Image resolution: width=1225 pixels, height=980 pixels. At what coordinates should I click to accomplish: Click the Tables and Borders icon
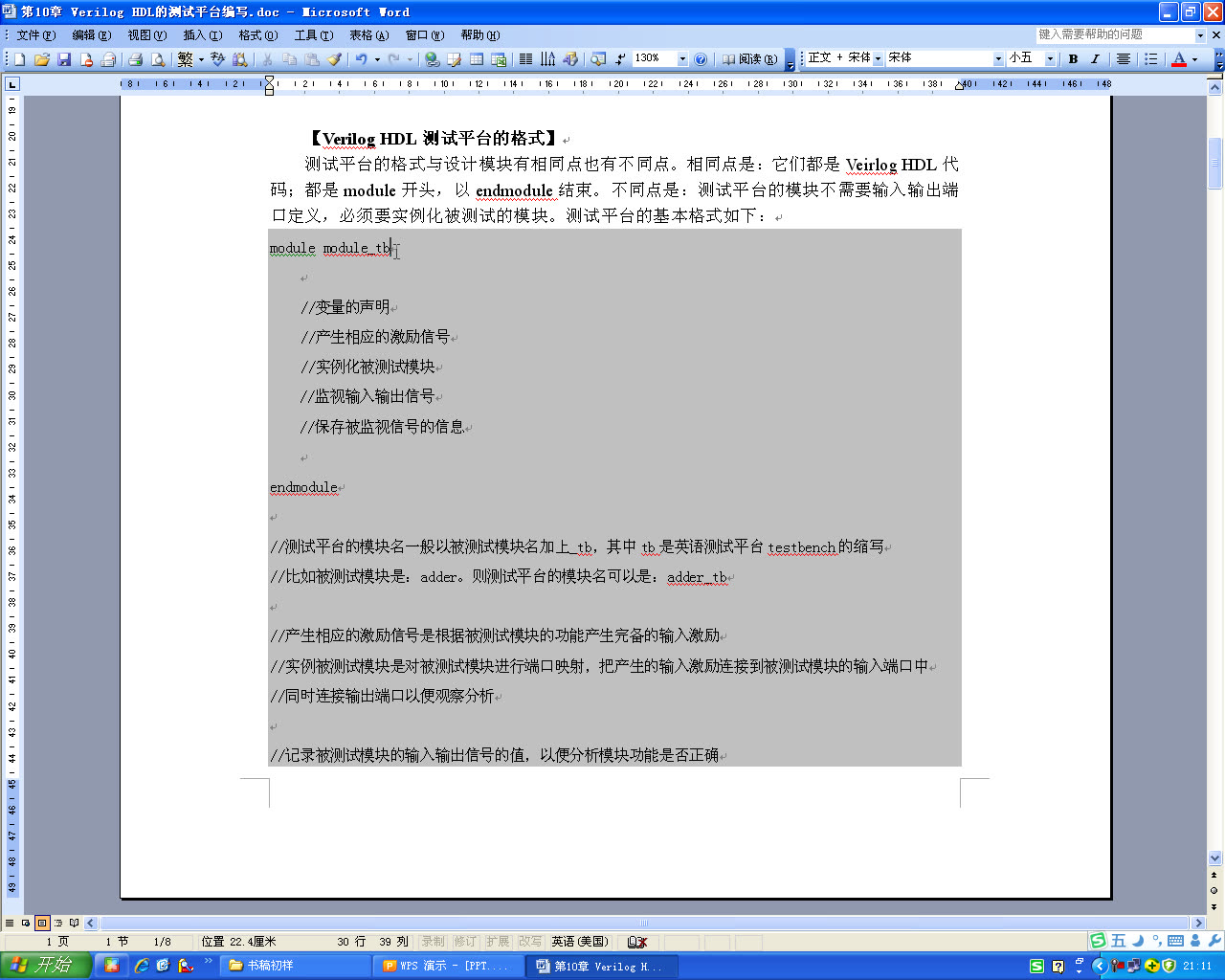coord(455,59)
